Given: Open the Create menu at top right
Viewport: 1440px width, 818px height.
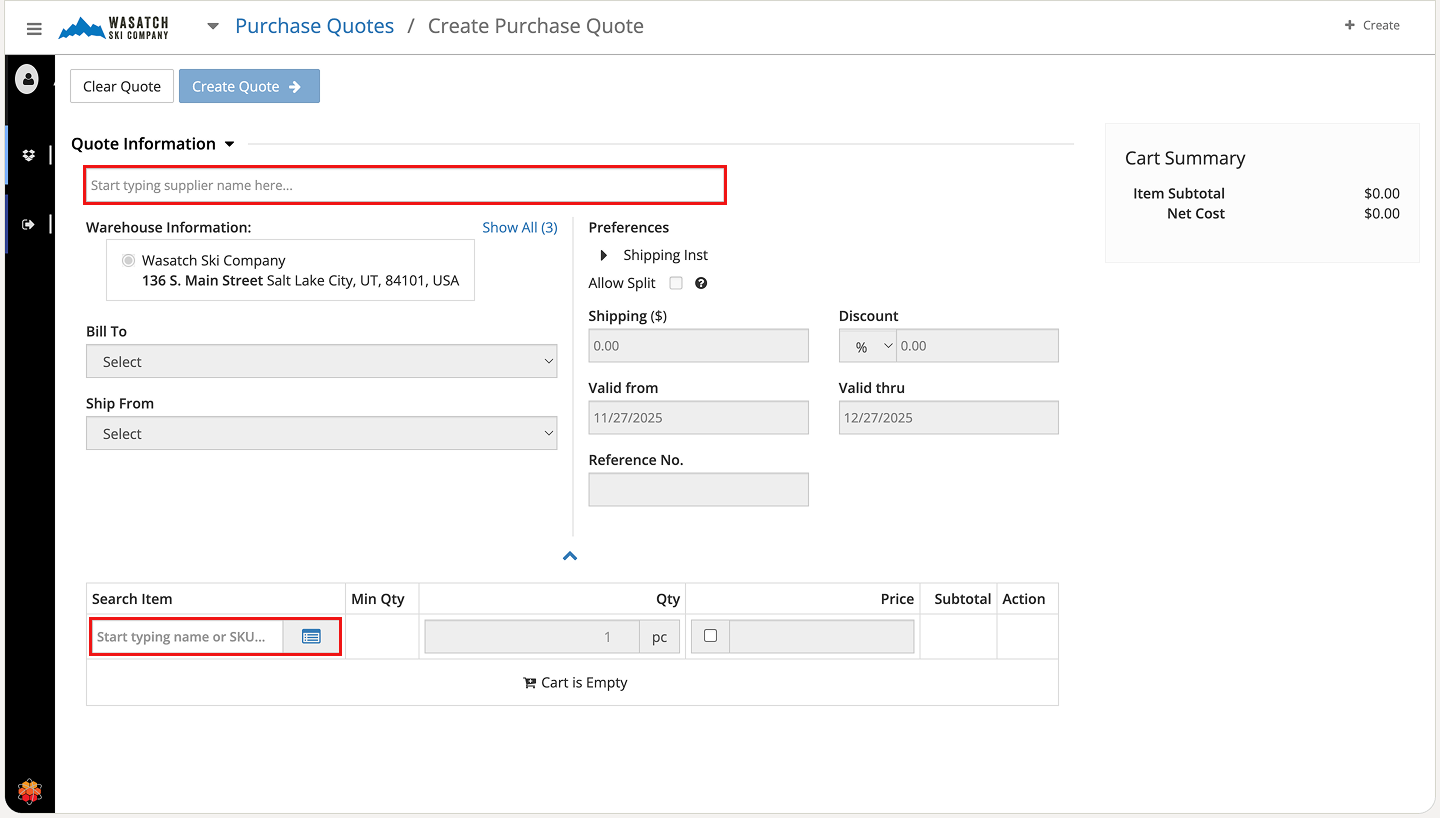Looking at the screenshot, I should [x=1371, y=25].
